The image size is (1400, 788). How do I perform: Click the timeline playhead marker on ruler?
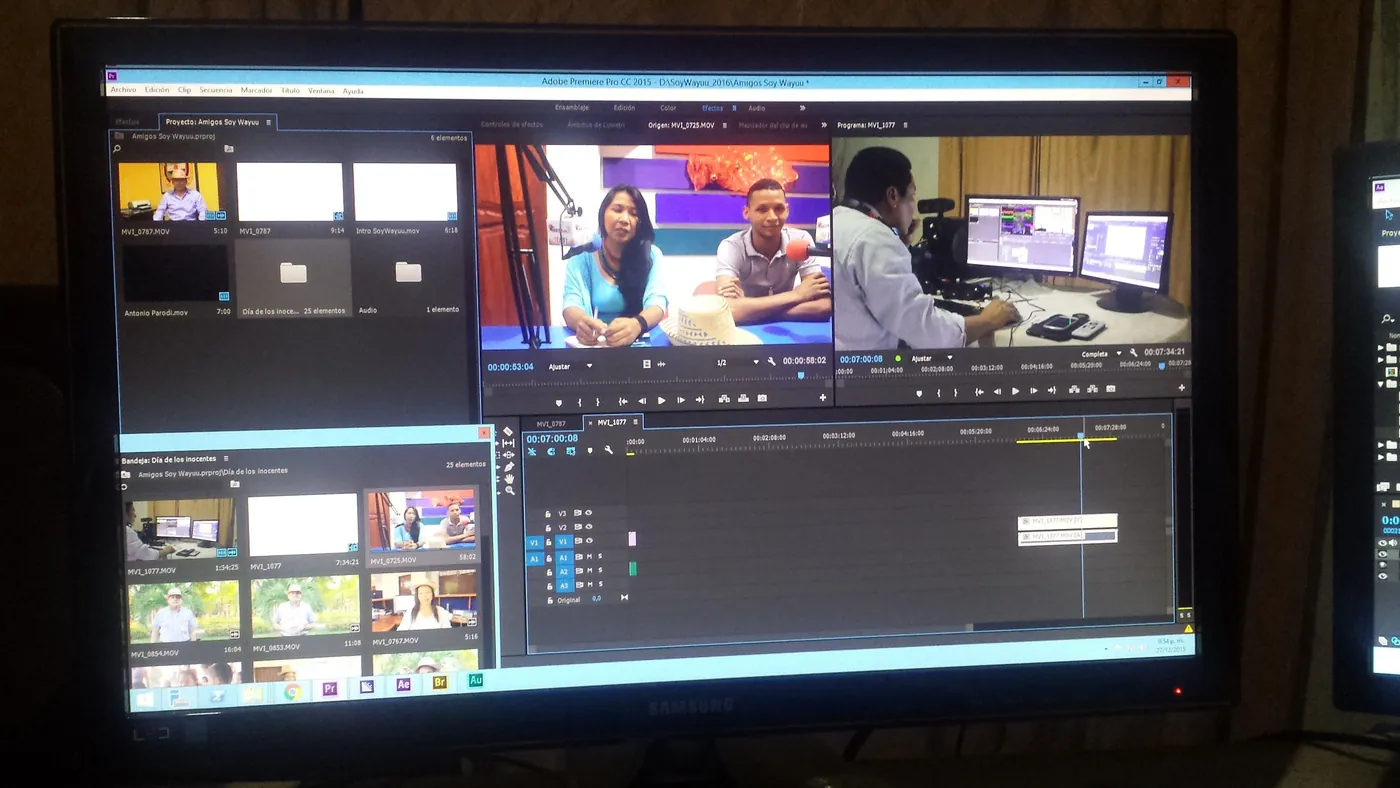(x=1081, y=436)
